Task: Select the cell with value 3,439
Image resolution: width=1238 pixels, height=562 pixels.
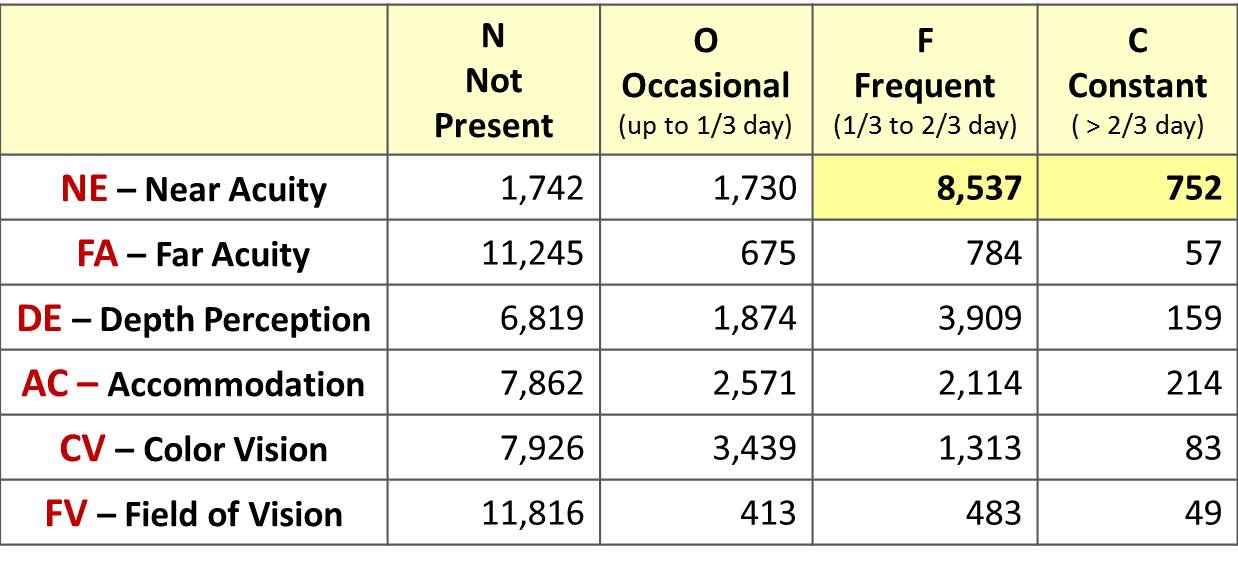Action: tap(706, 448)
